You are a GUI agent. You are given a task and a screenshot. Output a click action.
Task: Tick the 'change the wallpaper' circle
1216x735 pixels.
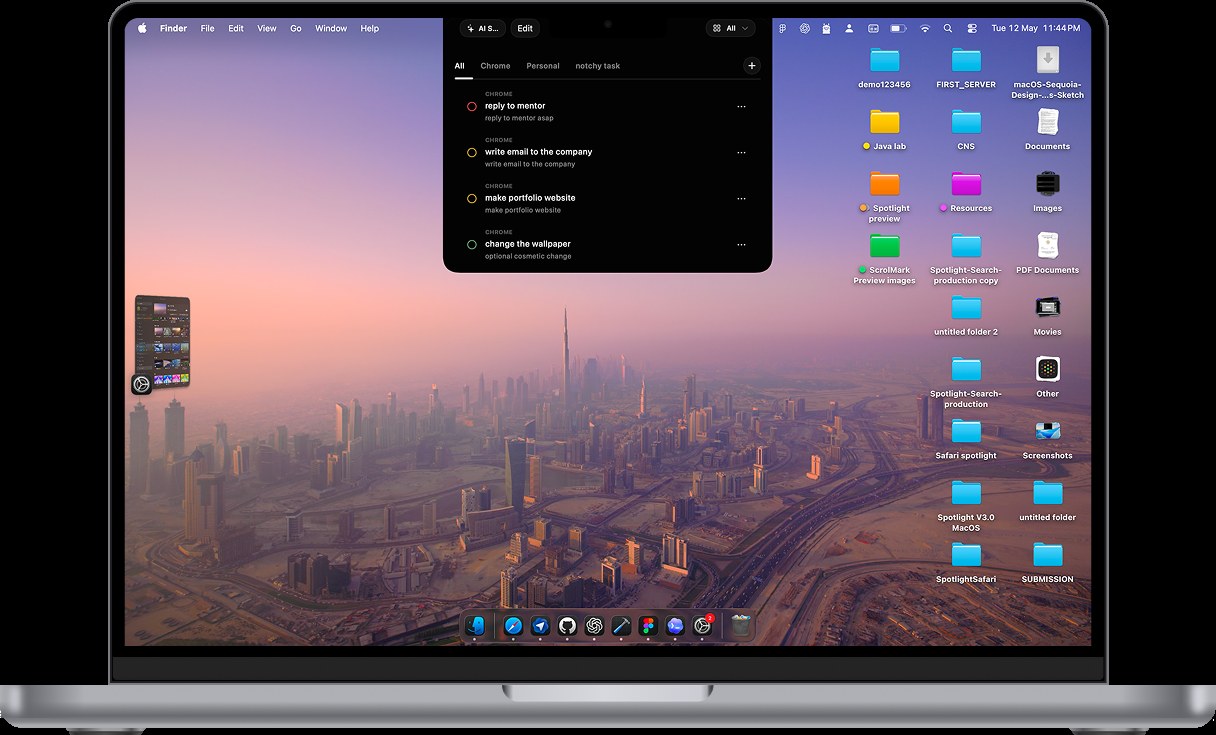(472, 244)
